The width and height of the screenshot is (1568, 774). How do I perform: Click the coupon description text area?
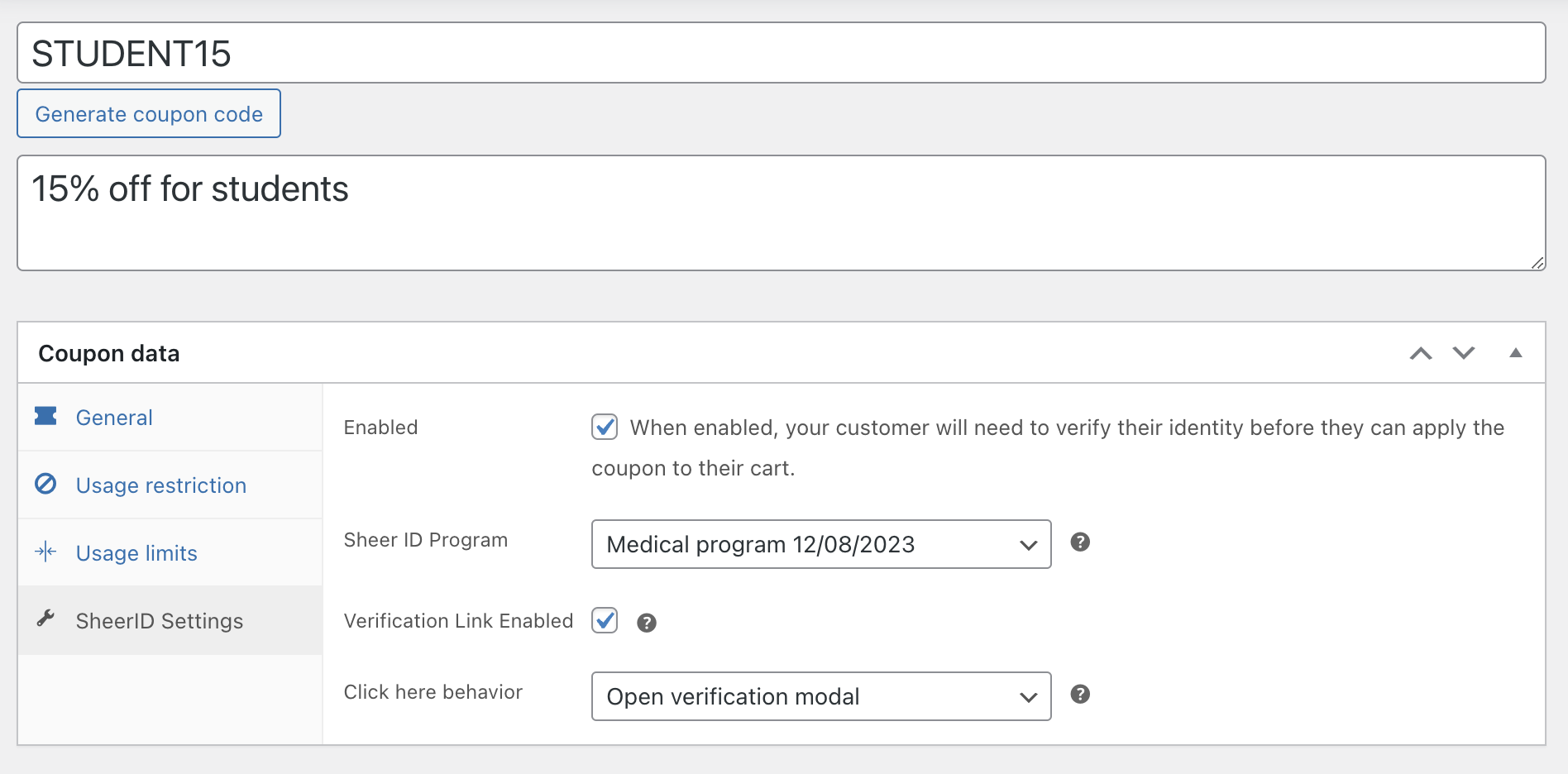[782, 213]
